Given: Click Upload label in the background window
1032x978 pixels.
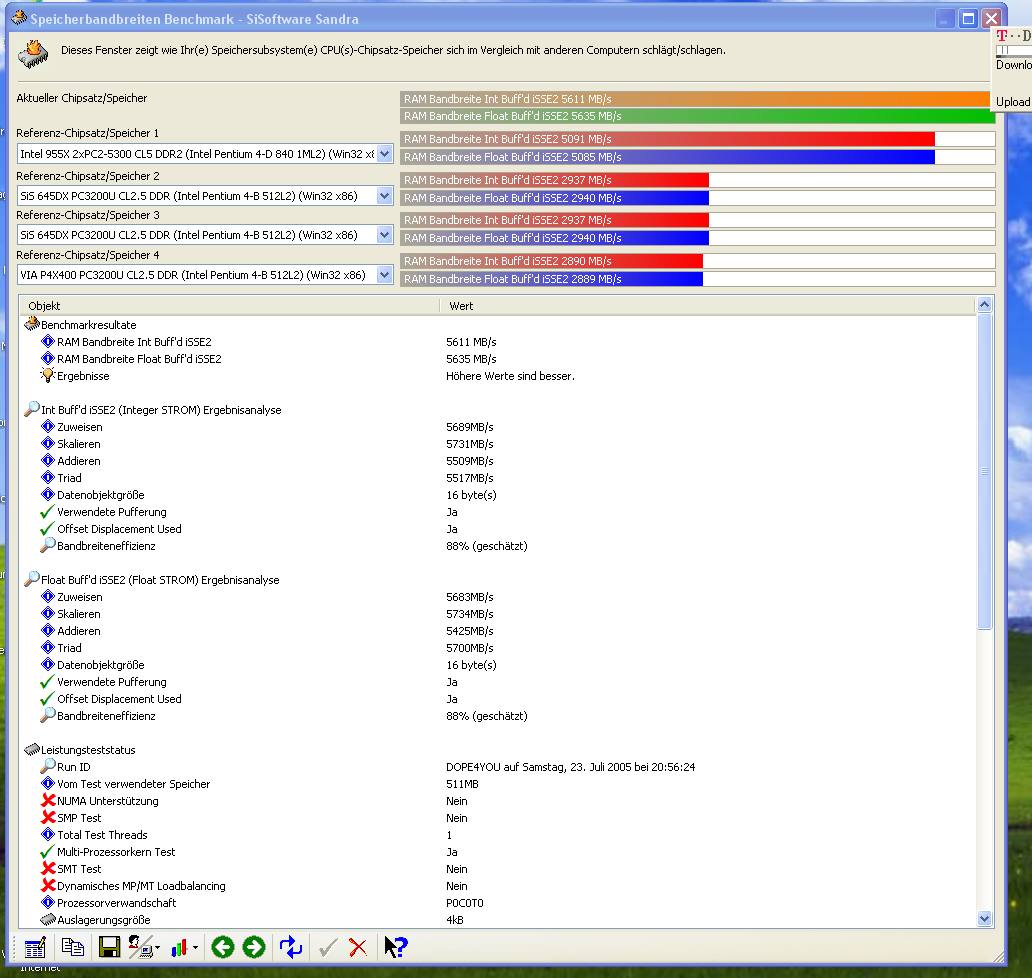Looking at the screenshot, I should point(1012,101).
